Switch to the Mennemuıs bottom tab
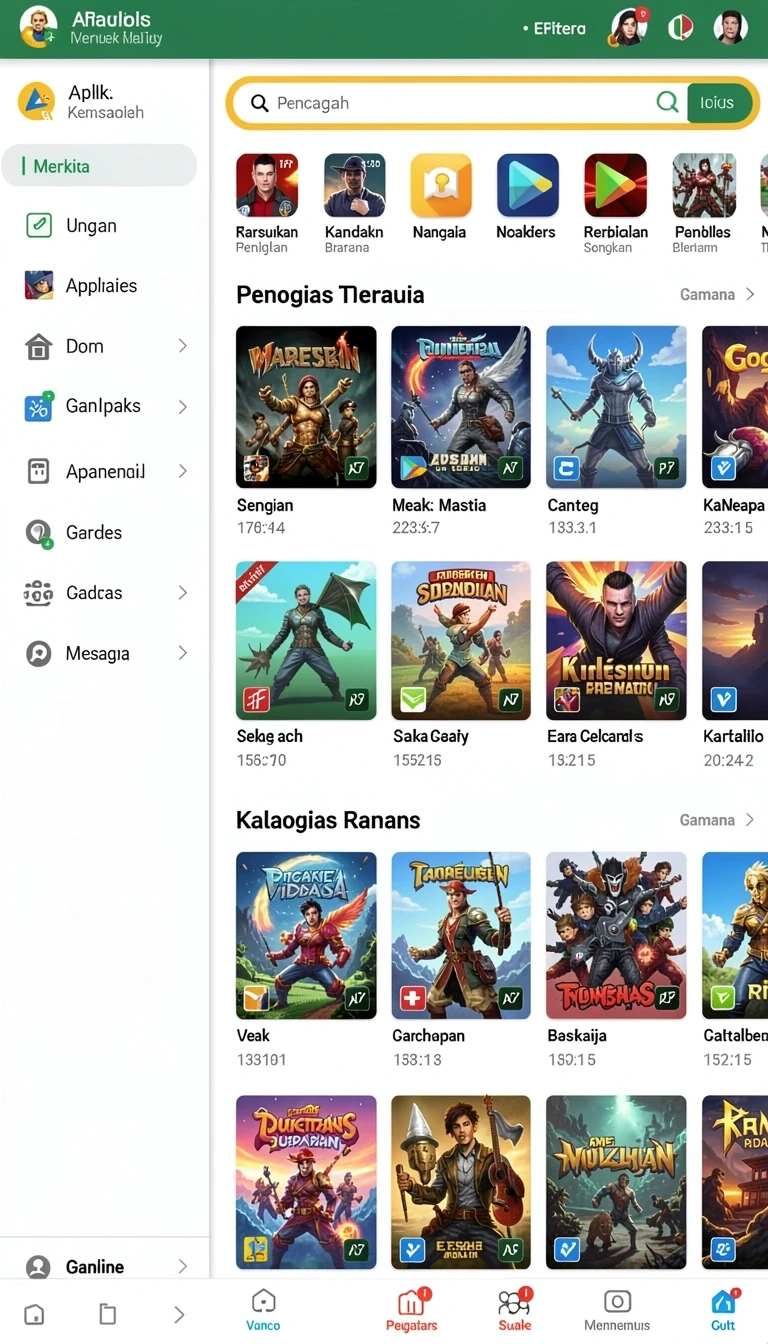The image size is (768, 1344). point(617,1310)
